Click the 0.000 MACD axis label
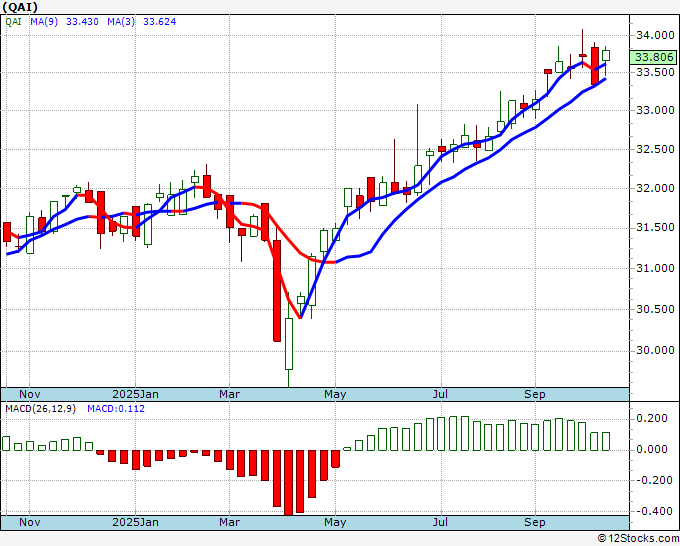680x546 pixels. pos(651,449)
